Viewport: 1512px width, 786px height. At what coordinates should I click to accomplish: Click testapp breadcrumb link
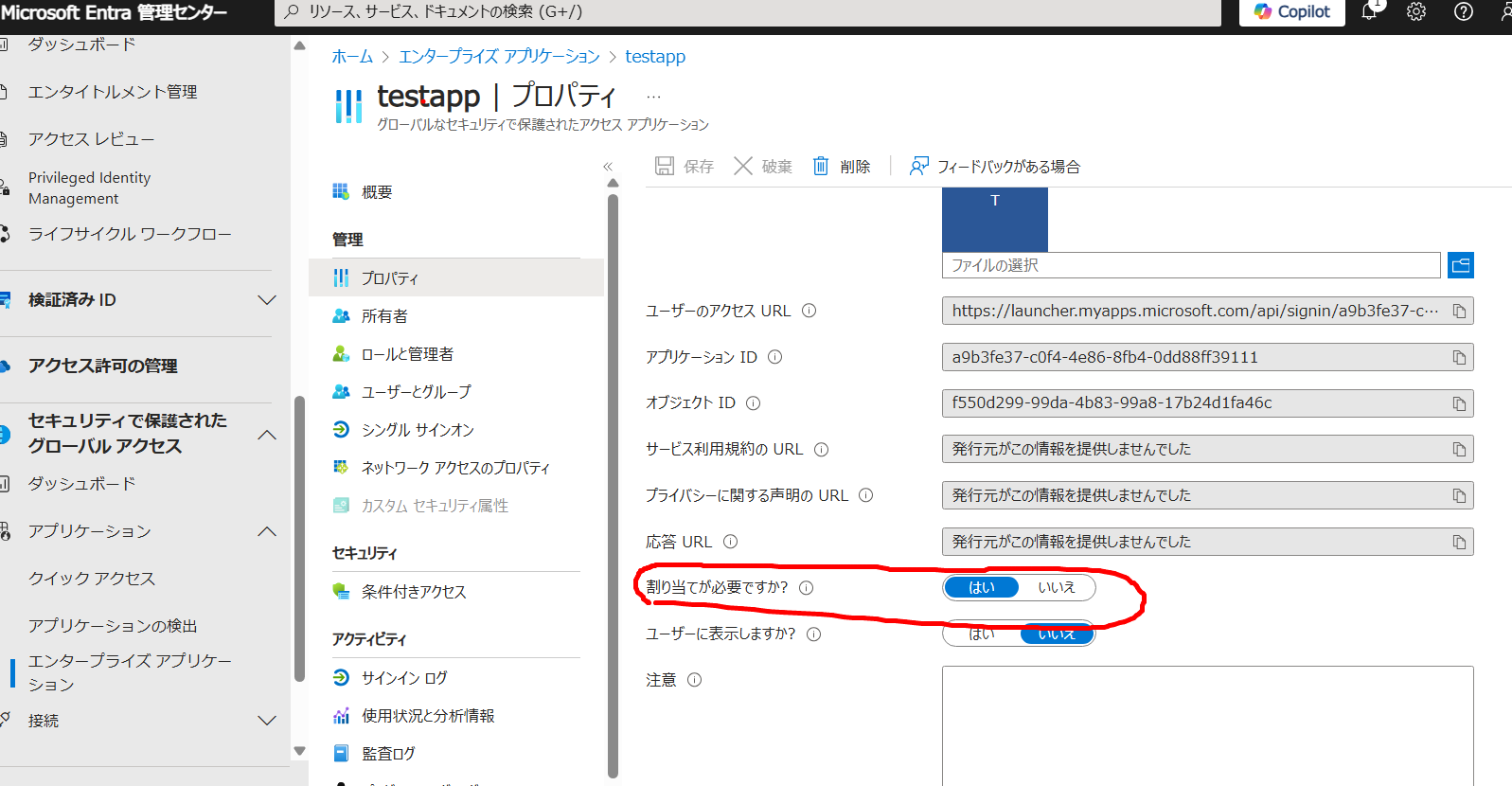pos(655,57)
